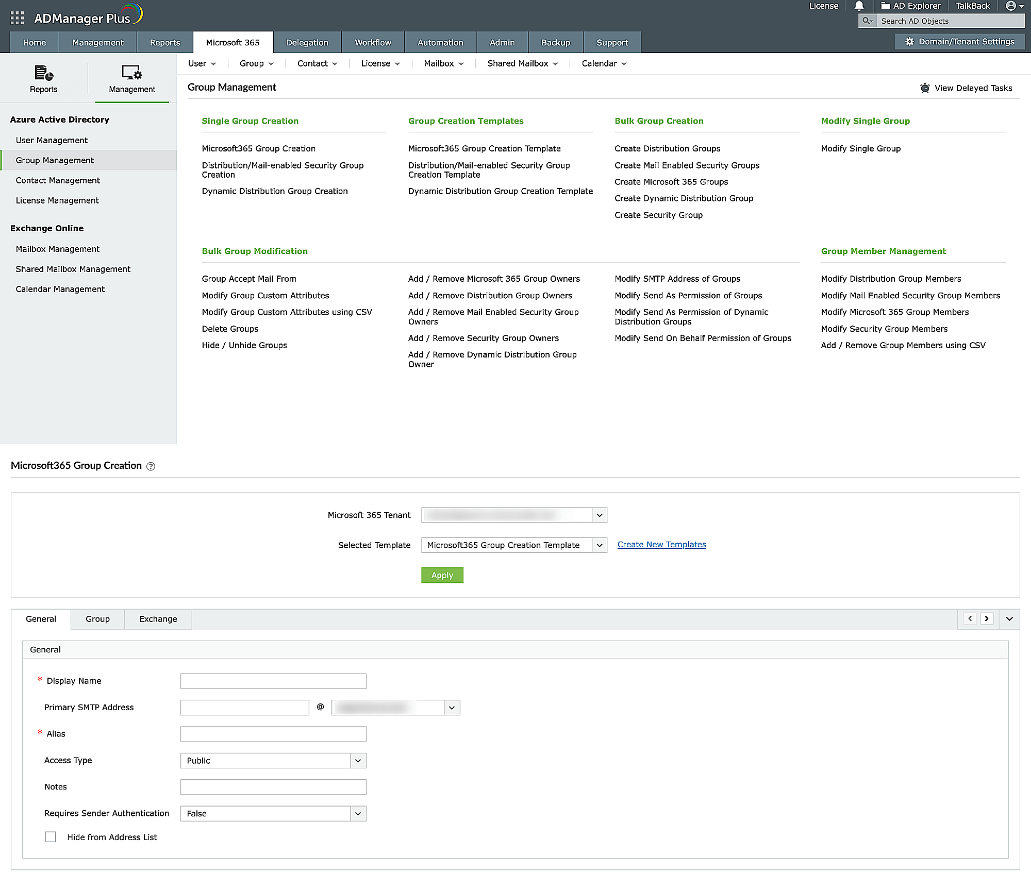Click the green Apply button
Image resolution: width=1031 pixels, height=888 pixels.
click(x=442, y=575)
